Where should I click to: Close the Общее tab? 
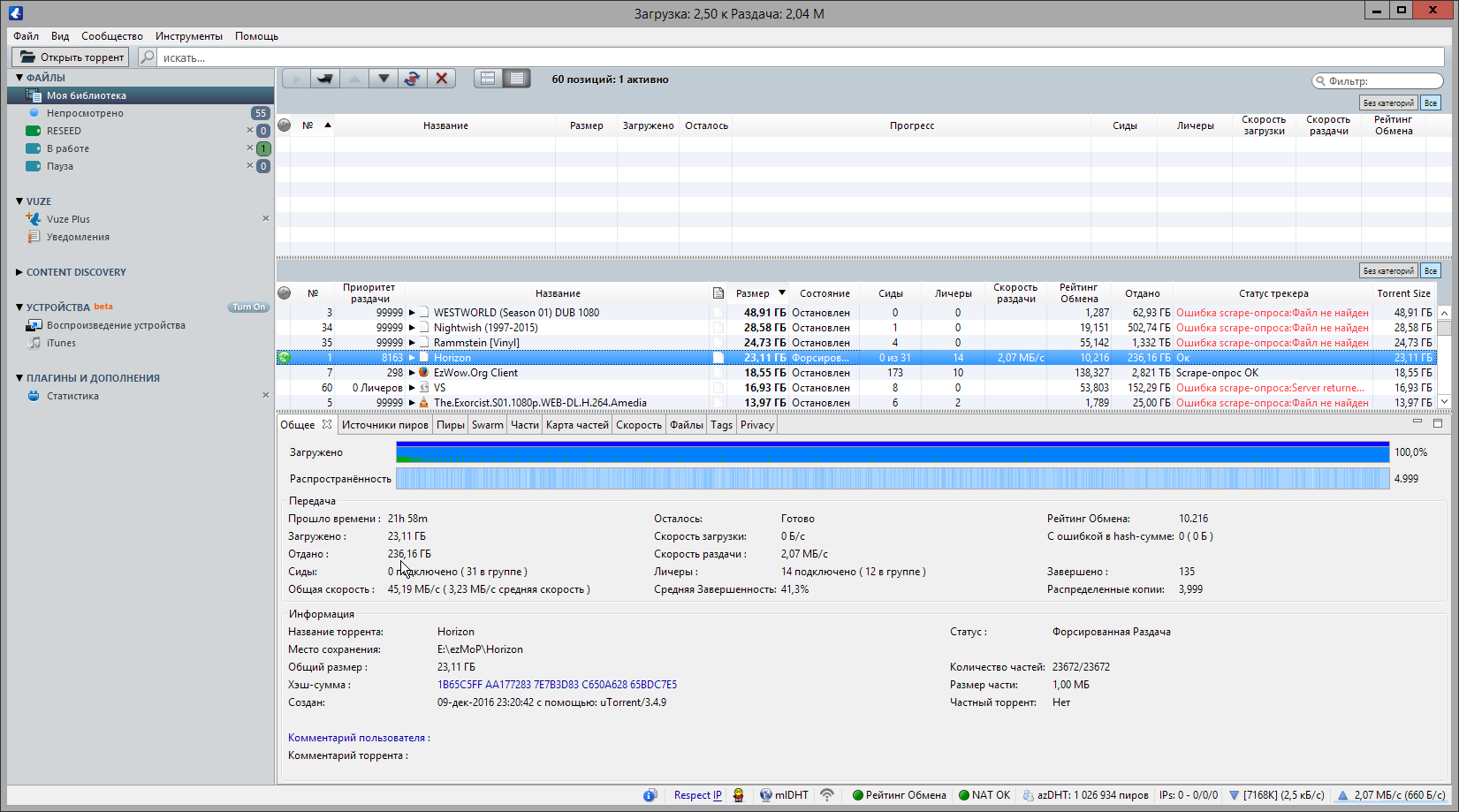pyautogui.click(x=327, y=425)
